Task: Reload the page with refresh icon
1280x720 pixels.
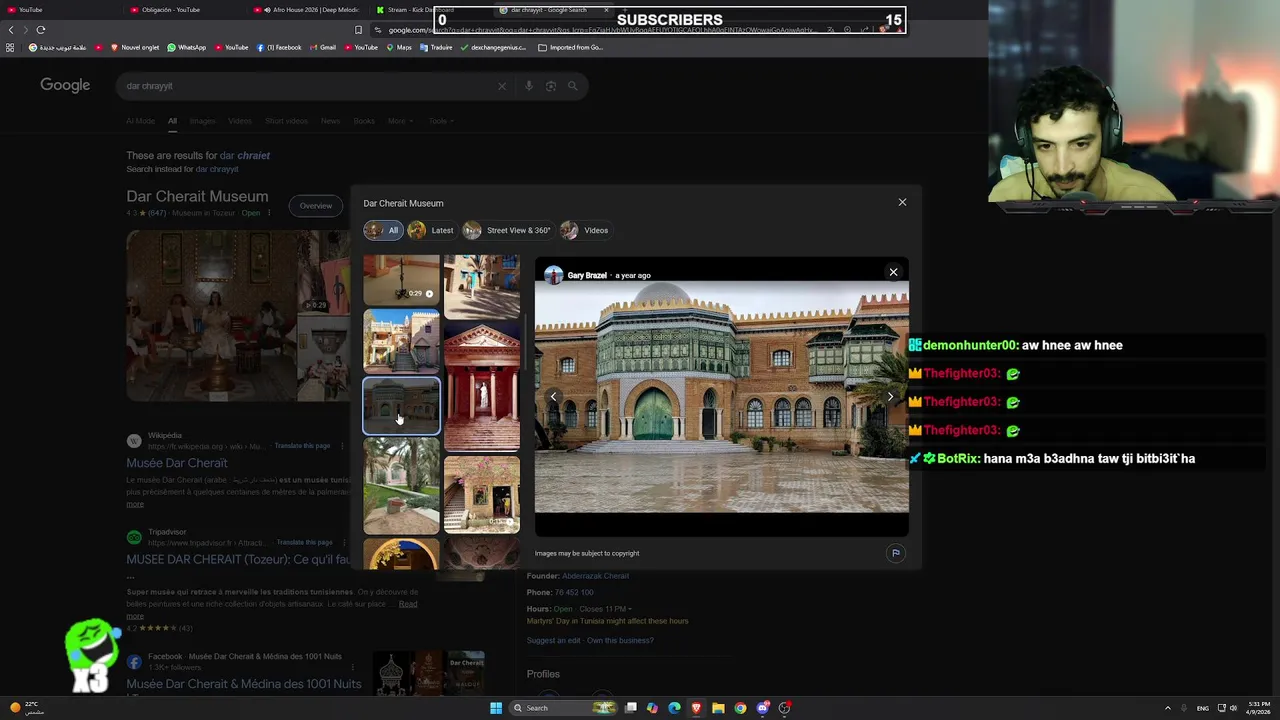Action: pyautogui.click(x=41, y=30)
